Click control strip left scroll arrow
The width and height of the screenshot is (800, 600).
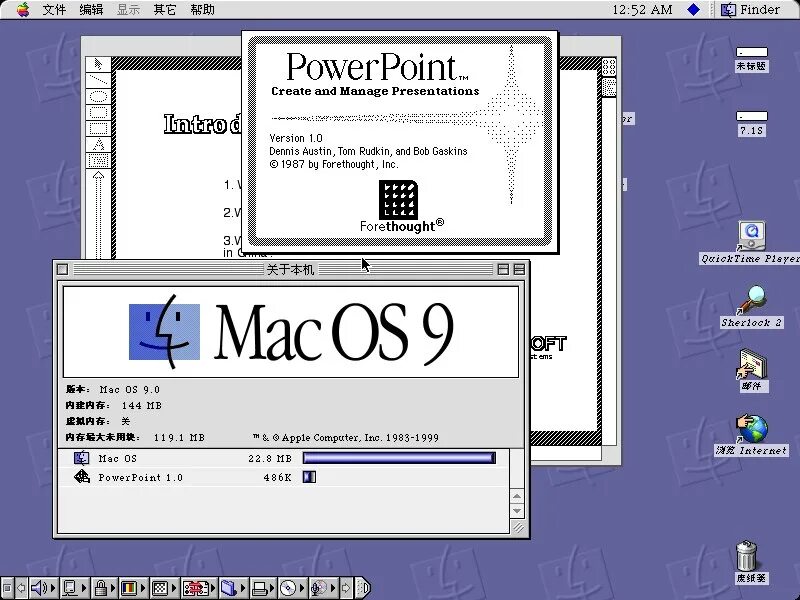21,588
